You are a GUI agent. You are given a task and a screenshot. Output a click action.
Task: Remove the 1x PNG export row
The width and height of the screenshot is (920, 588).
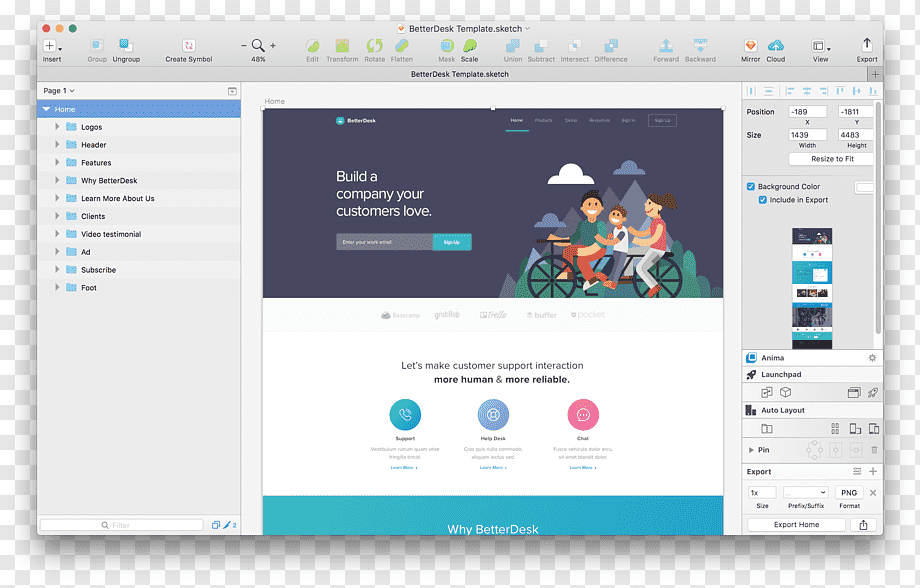click(873, 493)
